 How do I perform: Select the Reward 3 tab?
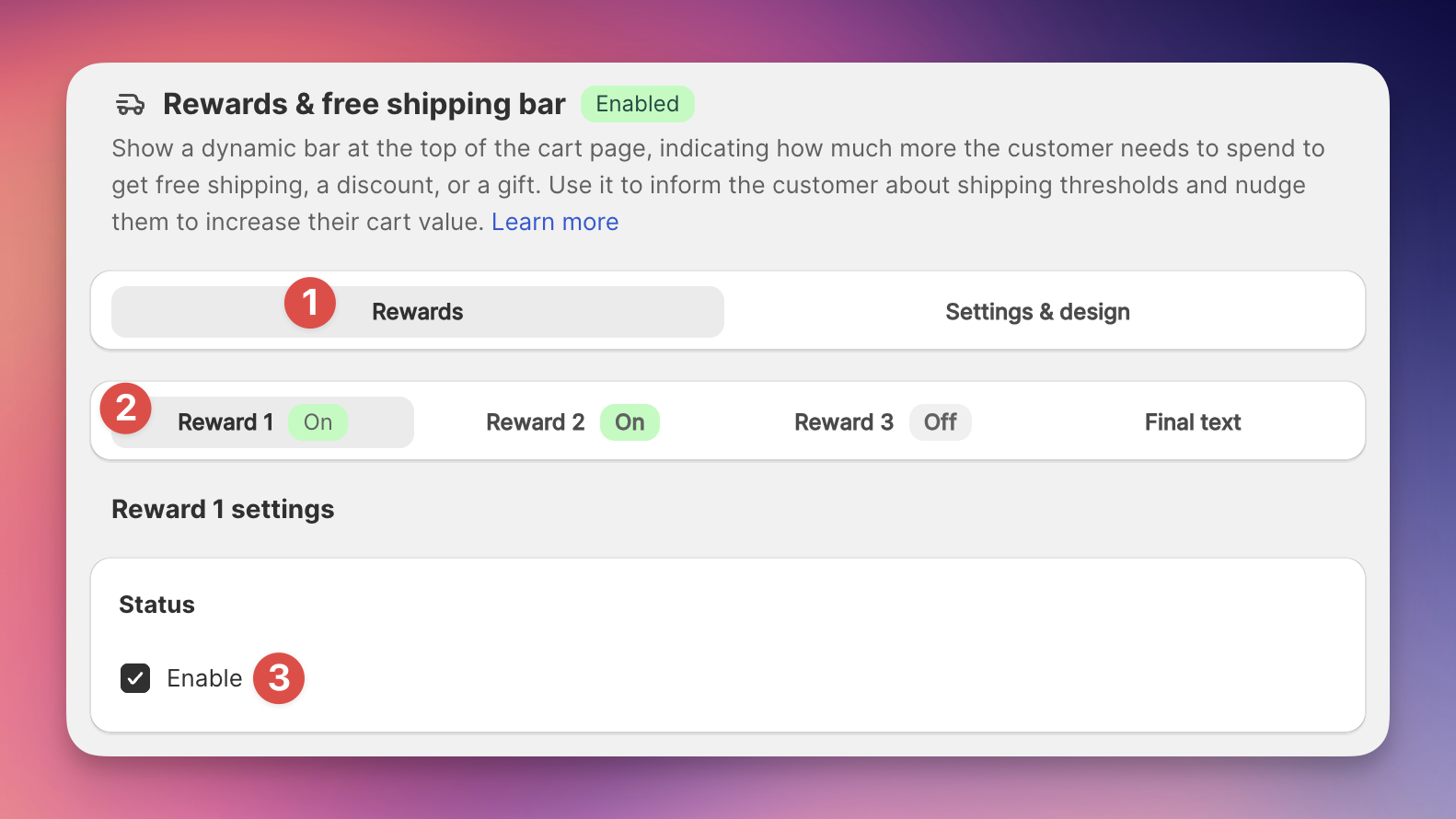click(x=882, y=422)
